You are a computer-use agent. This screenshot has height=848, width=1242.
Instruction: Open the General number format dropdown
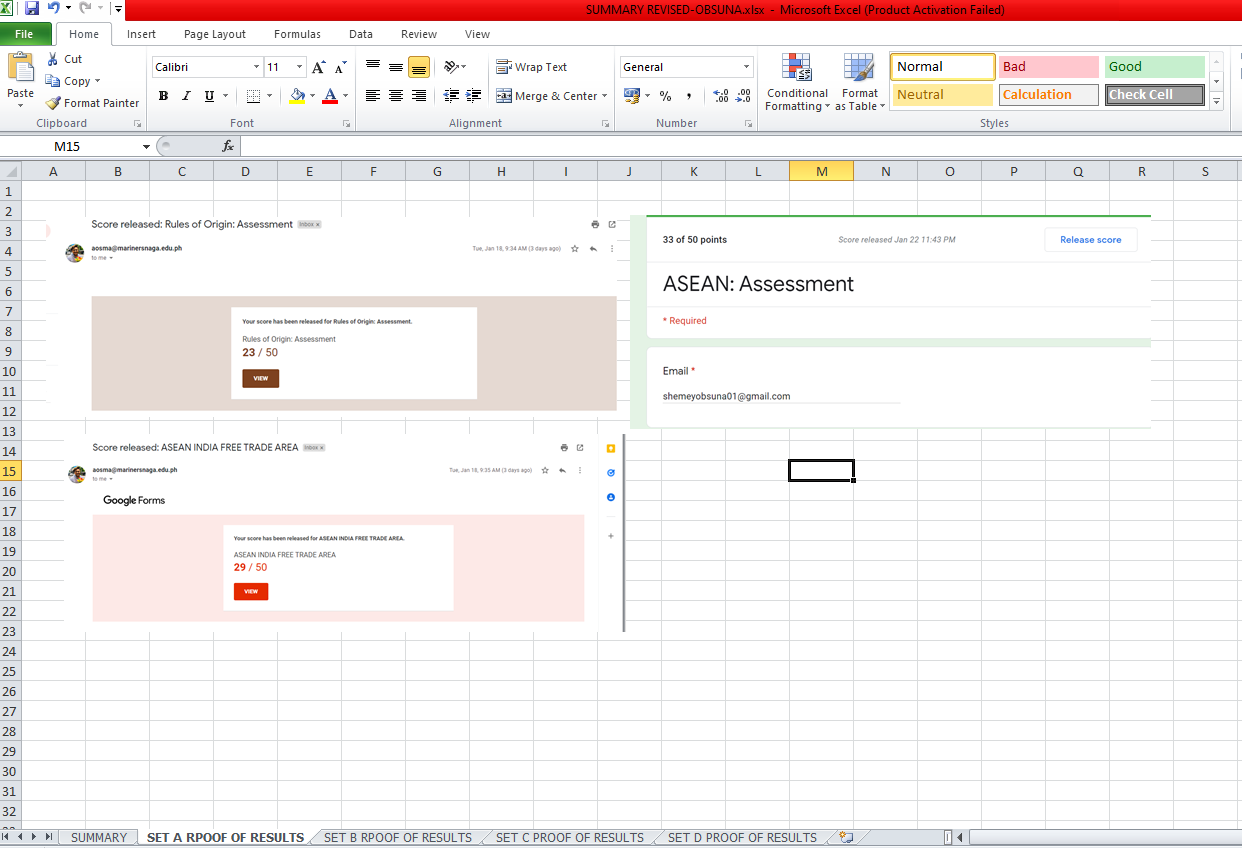tap(747, 67)
